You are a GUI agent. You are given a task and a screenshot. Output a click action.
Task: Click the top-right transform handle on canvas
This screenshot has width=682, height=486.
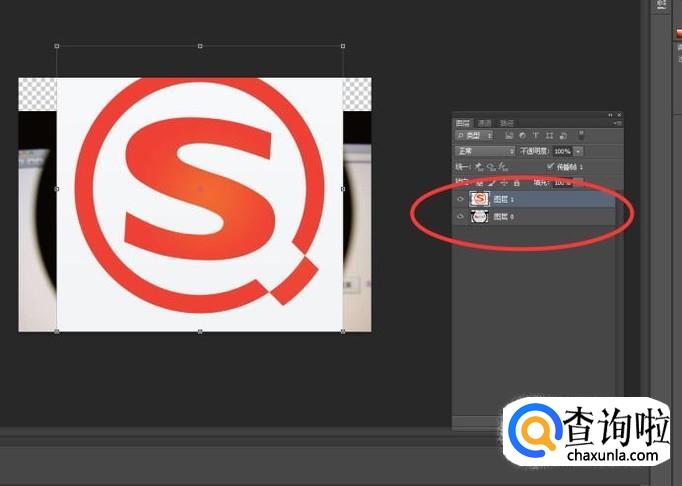point(343,46)
